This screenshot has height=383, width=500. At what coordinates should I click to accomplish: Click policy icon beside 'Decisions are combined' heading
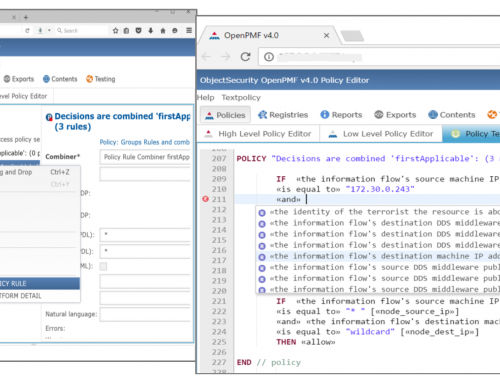tap(49, 117)
